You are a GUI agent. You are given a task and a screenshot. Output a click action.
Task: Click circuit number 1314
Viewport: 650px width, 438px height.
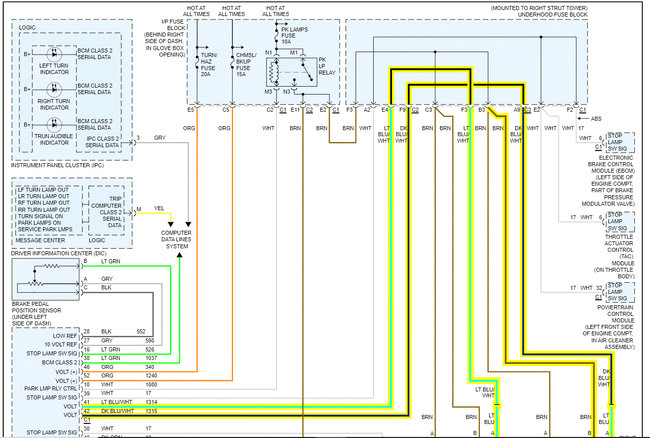(151, 402)
